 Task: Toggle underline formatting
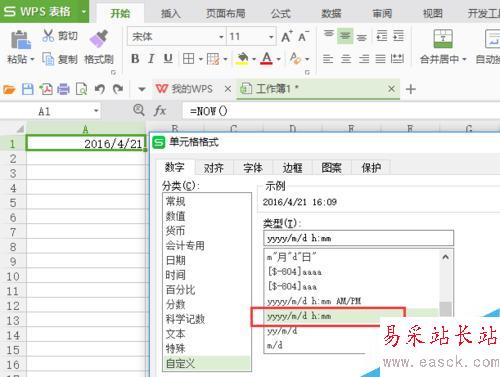[168, 59]
